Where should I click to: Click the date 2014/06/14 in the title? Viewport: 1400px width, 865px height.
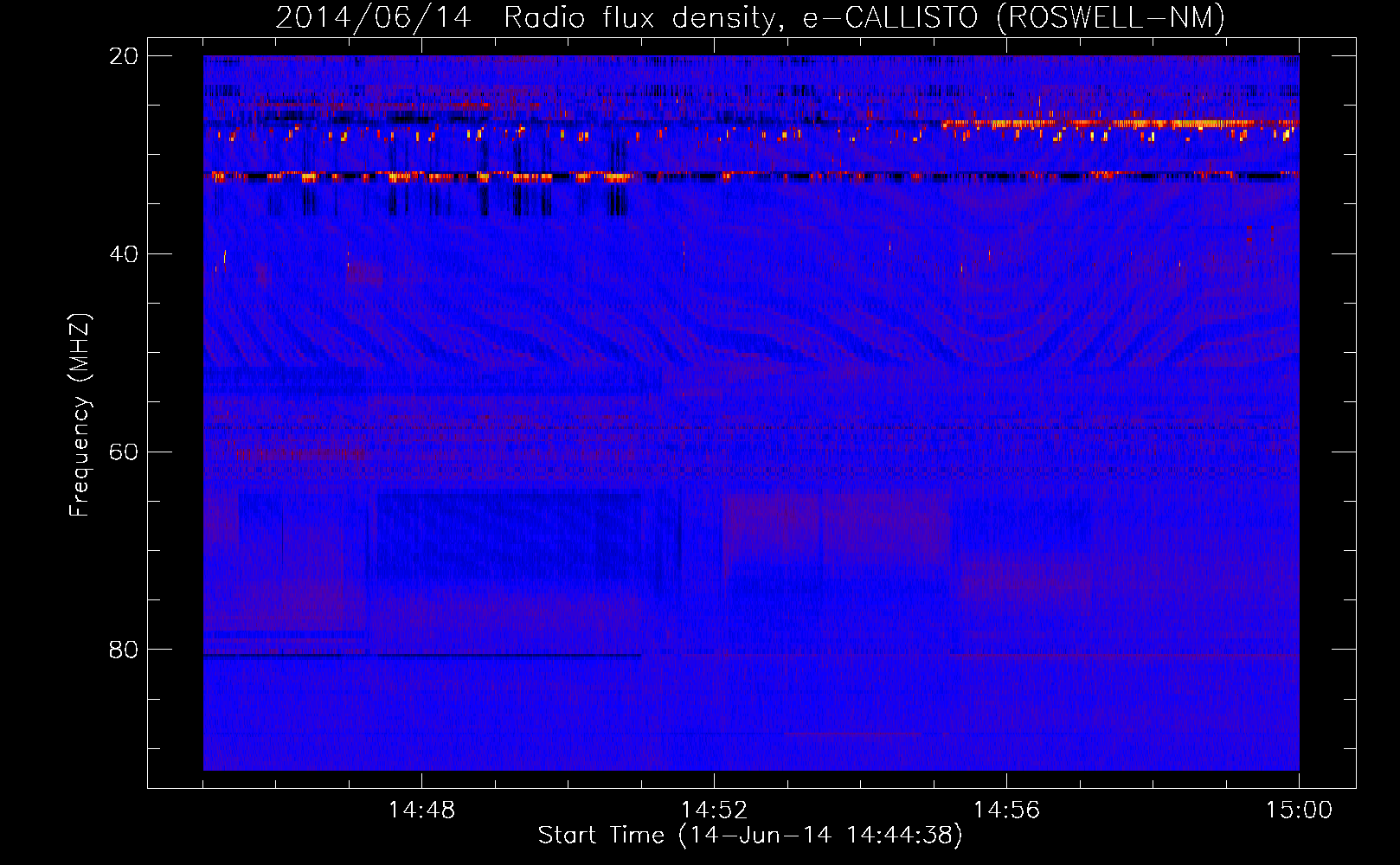coord(373,18)
